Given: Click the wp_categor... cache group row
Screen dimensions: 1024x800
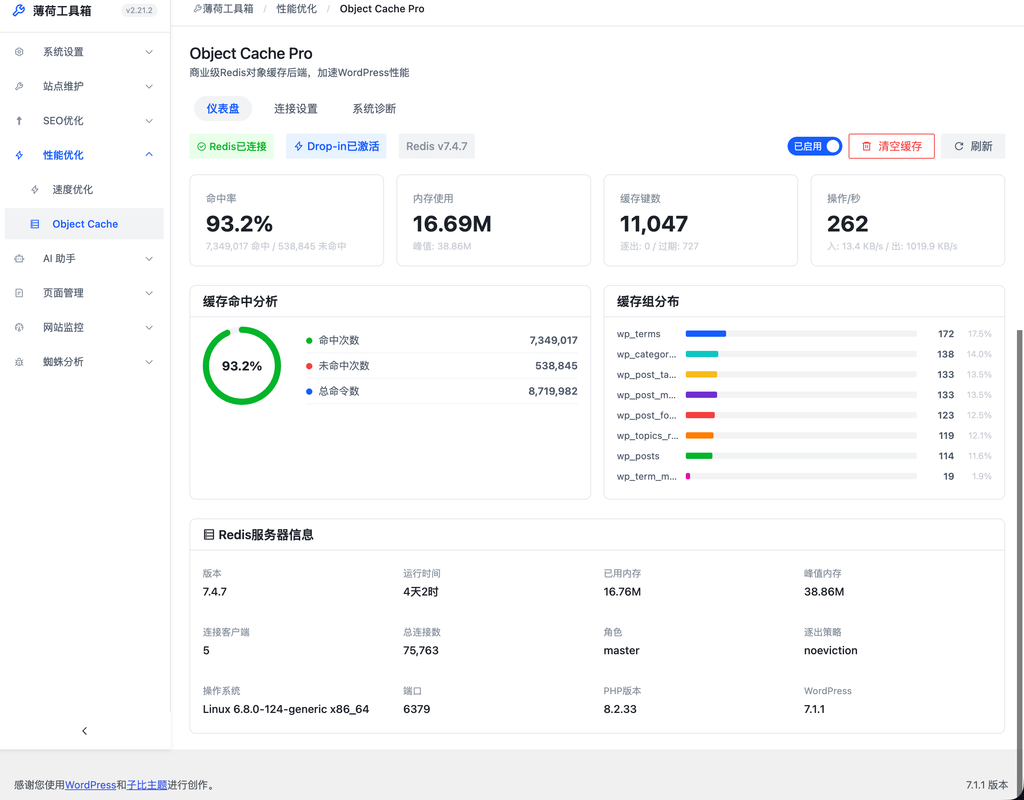Looking at the screenshot, I should point(804,354).
